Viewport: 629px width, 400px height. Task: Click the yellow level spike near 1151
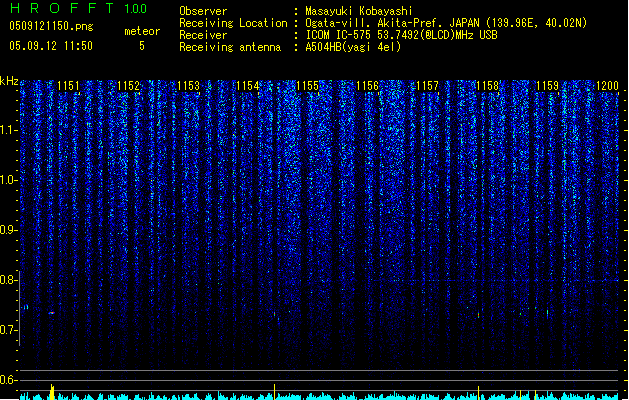click(x=52, y=392)
